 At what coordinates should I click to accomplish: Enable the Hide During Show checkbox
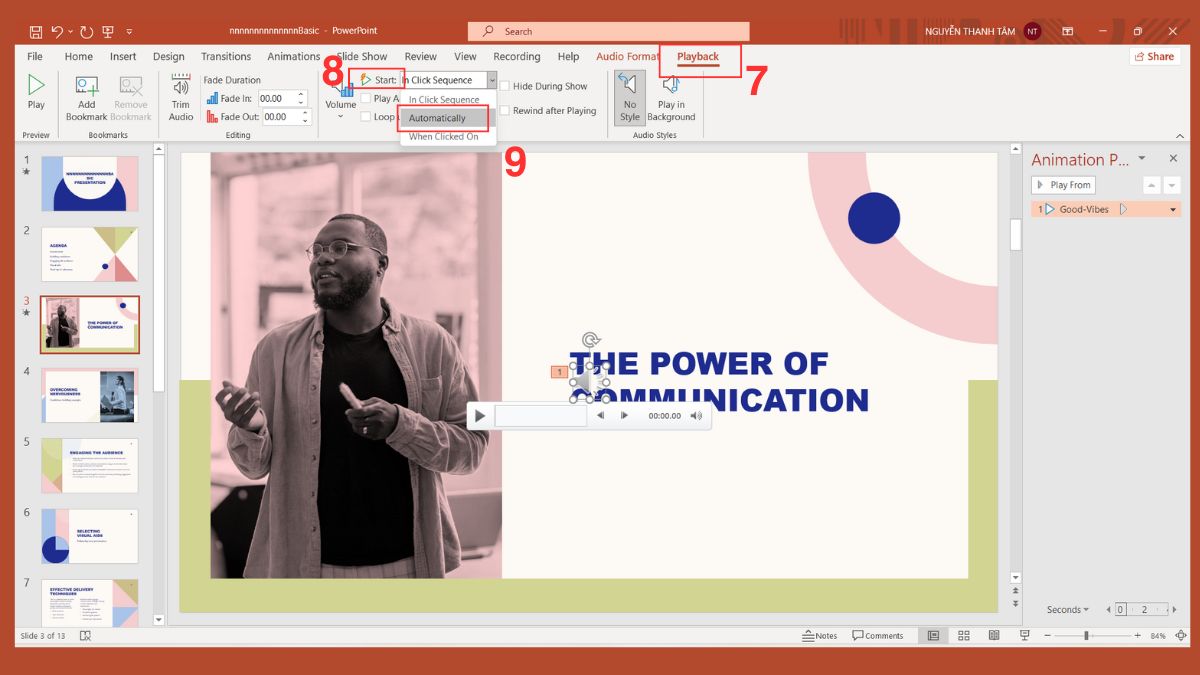click(x=506, y=86)
